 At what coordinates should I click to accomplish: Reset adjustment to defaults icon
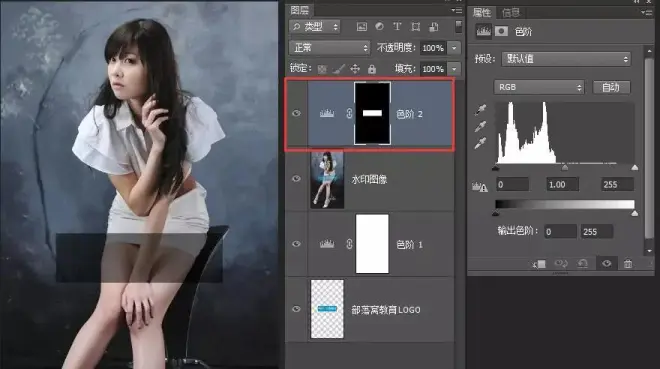click(x=583, y=264)
